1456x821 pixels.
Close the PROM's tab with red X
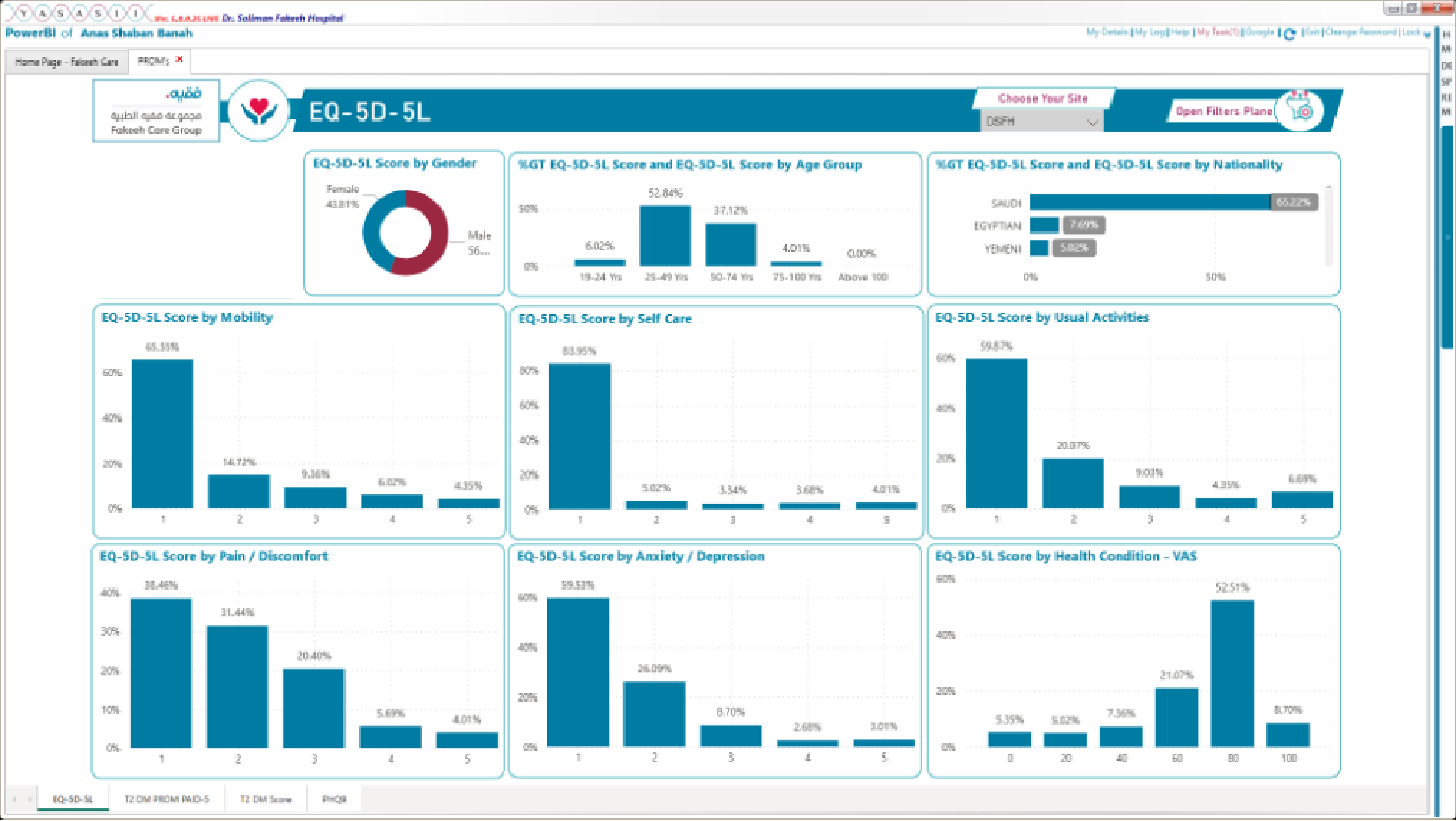(179, 60)
